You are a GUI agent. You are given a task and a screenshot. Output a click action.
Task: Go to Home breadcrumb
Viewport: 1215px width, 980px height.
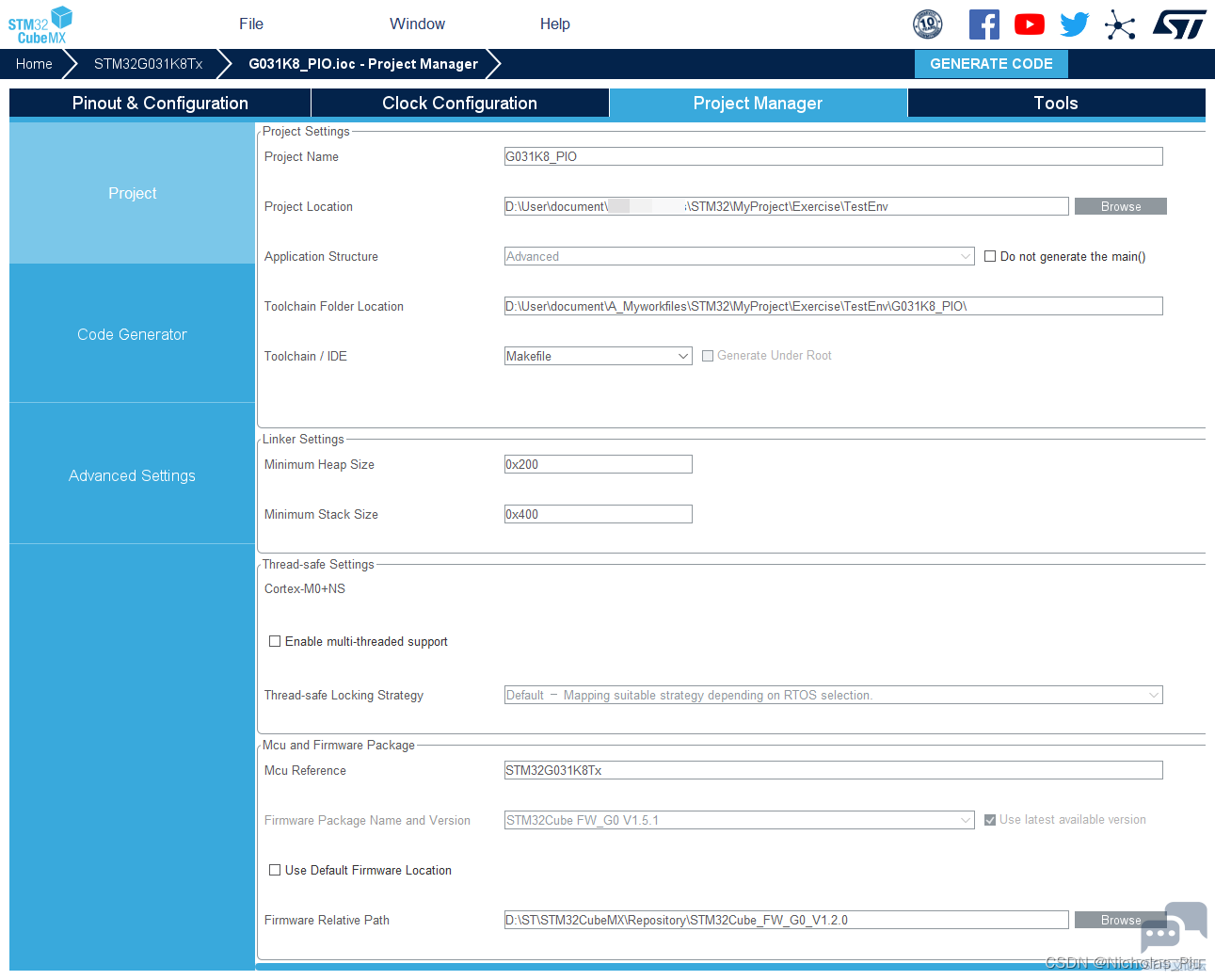34,63
